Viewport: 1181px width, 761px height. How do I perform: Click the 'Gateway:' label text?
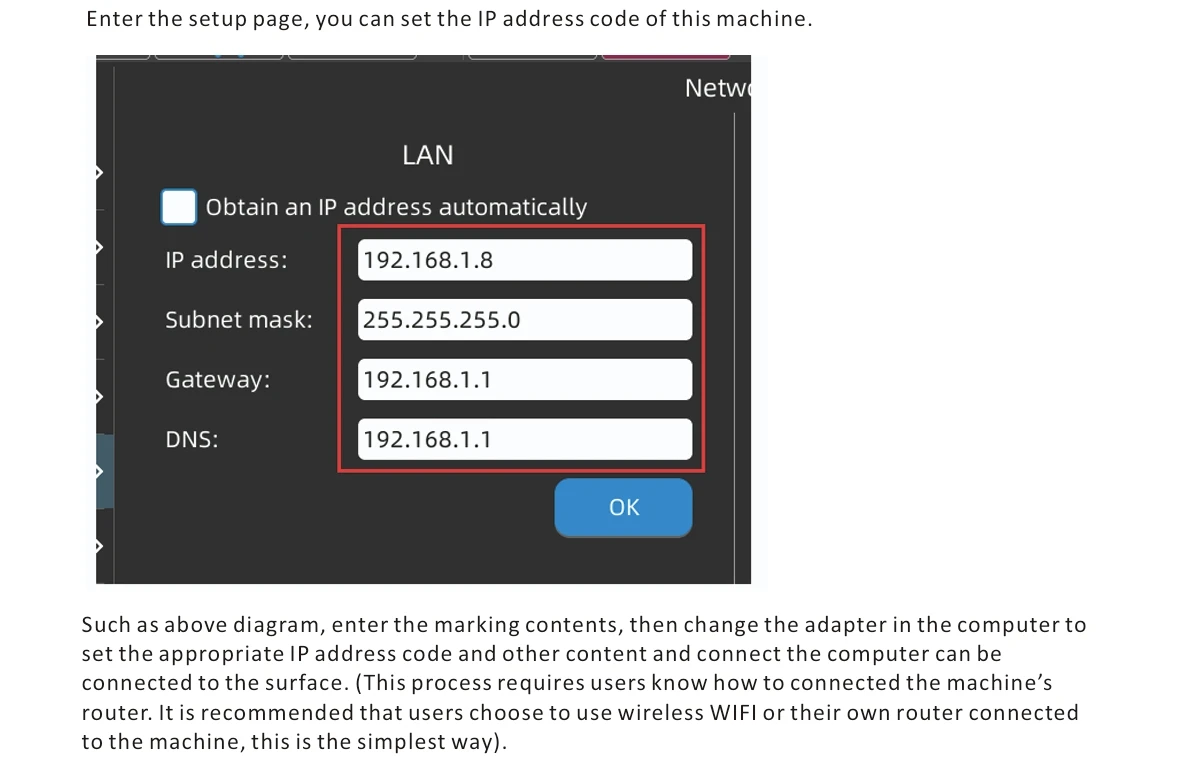coord(218,380)
